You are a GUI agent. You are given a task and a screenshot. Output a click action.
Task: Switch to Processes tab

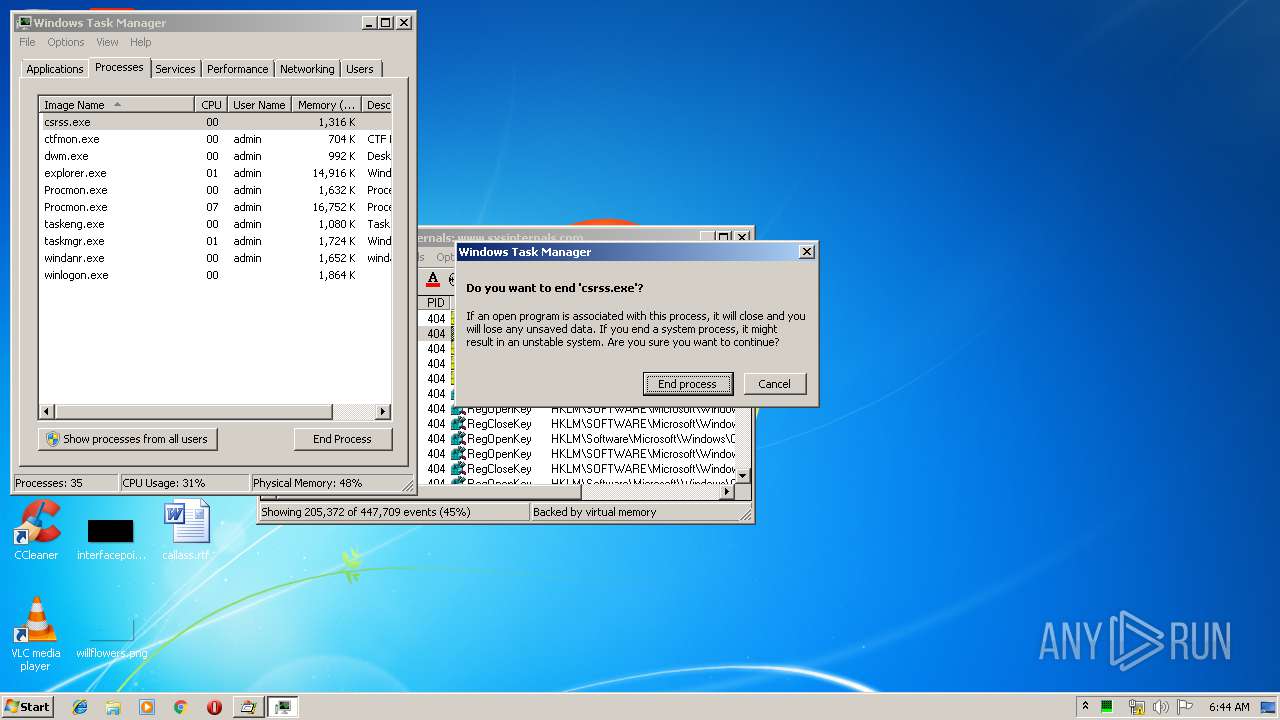point(120,67)
